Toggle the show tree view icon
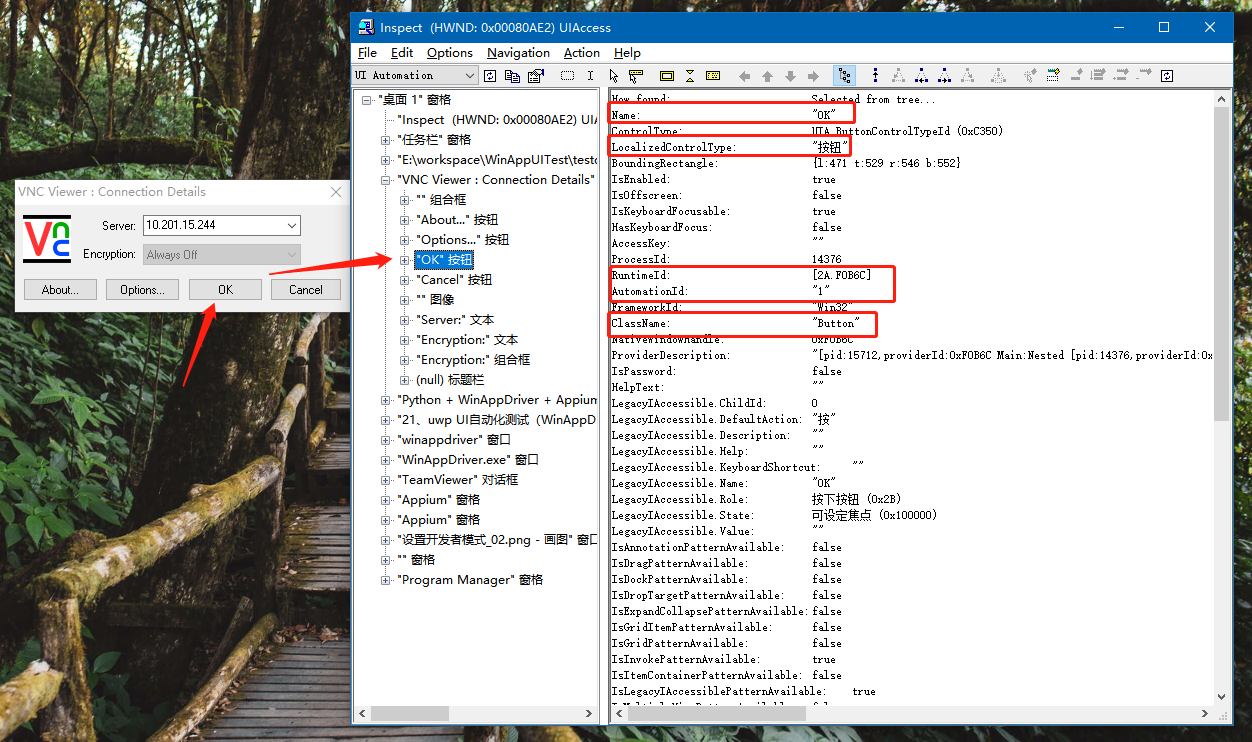 point(845,75)
